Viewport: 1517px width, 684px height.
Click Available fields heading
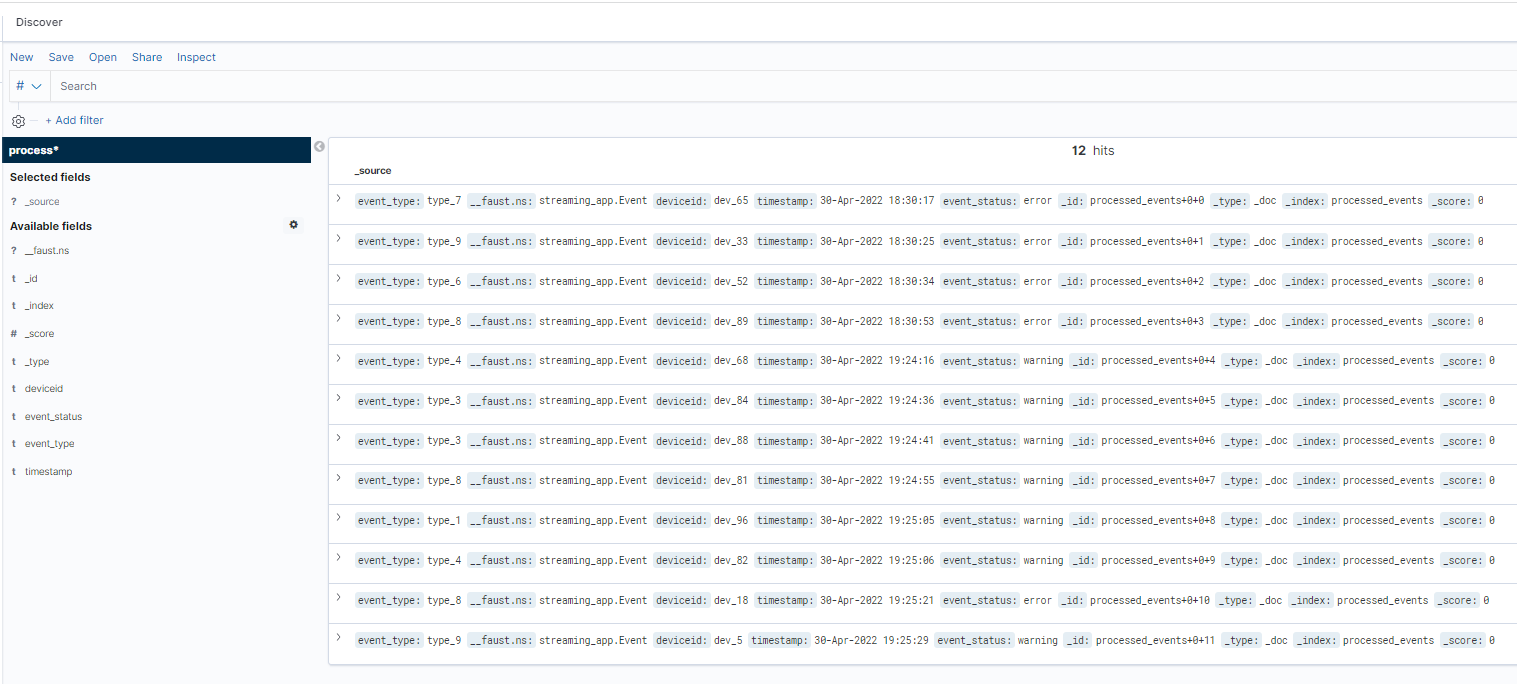[51, 226]
